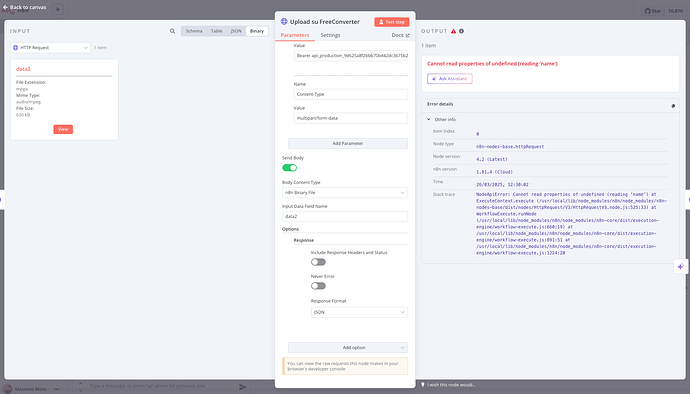
Task: Open the AI assistant sparkle icon
Action: [x=681, y=266]
